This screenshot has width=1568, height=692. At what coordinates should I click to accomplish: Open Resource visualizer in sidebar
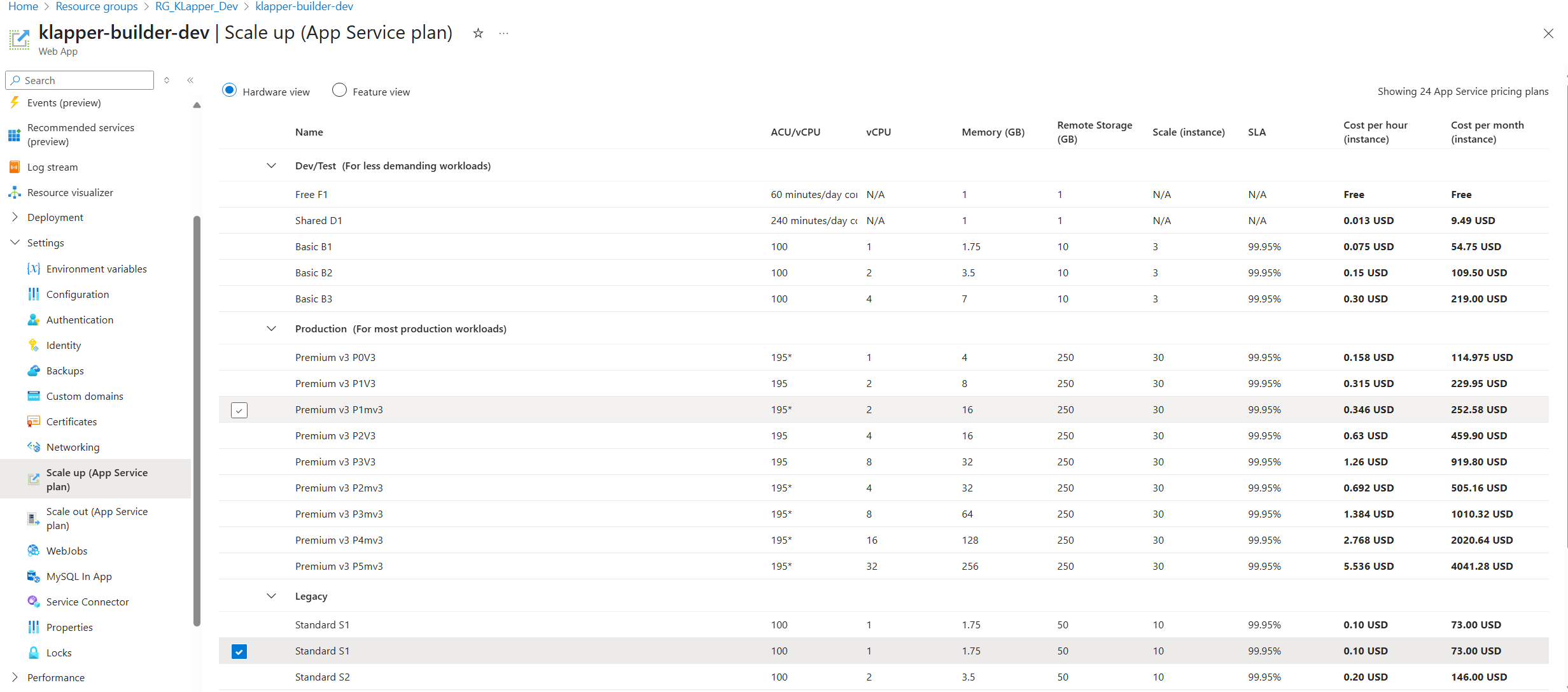[x=70, y=192]
